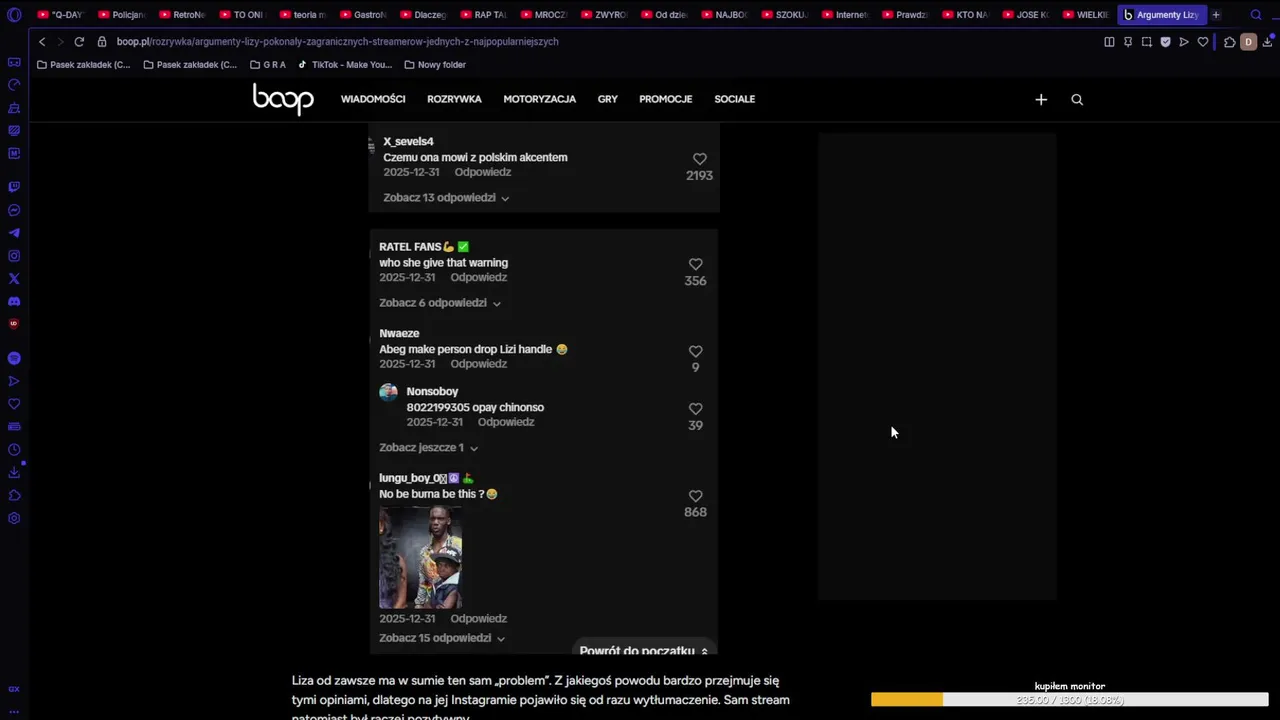Like the X_sevels4 comment heart
The image size is (1280, 720).
(x=700, y=159)
